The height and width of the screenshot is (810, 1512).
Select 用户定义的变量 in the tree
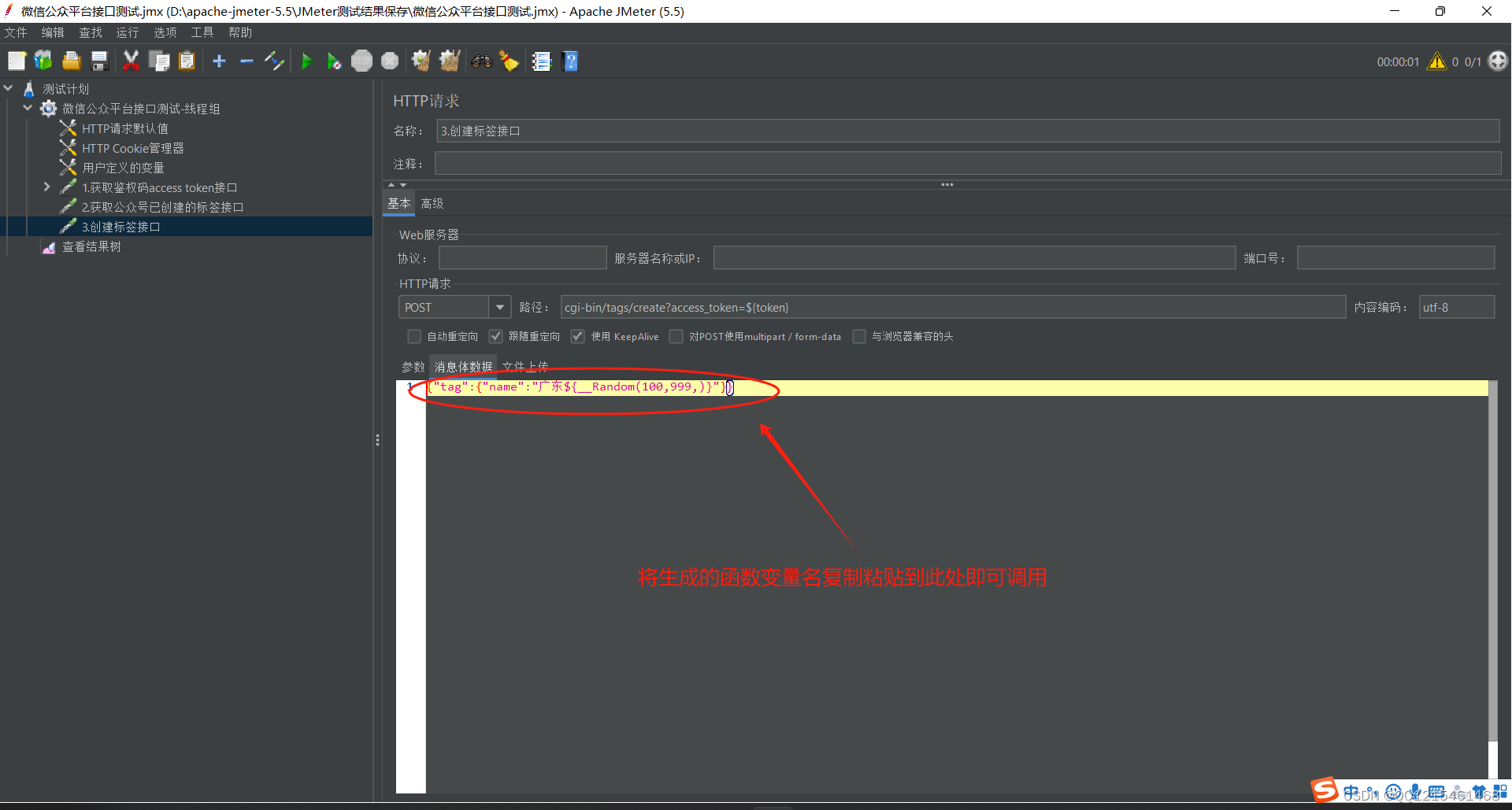click(124, 168)
